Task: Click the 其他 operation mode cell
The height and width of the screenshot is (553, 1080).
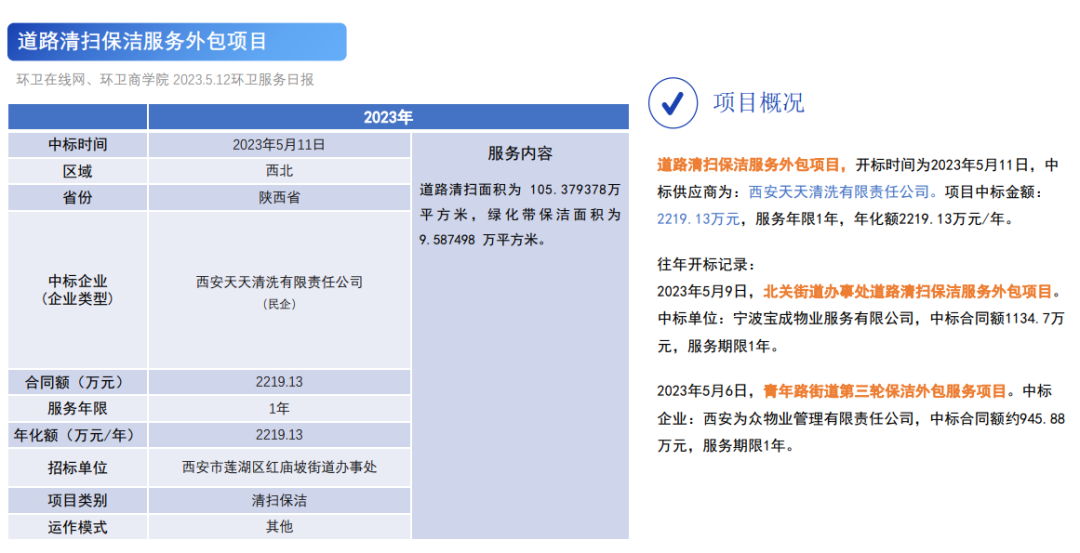Action: (x=279, y=527)
